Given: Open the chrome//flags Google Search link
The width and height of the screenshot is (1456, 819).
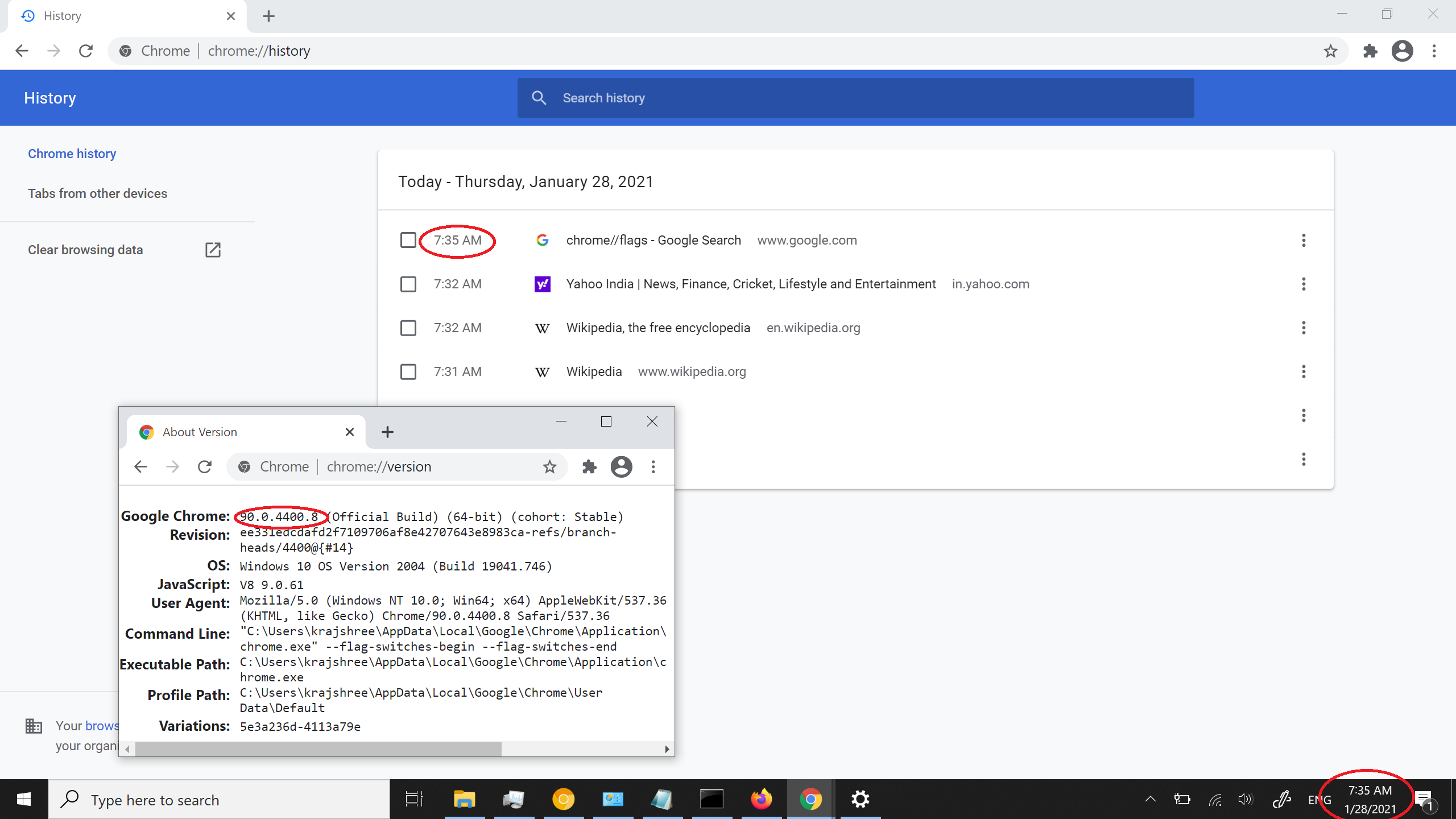Looking at the screenshot, I should pos(653,240).
